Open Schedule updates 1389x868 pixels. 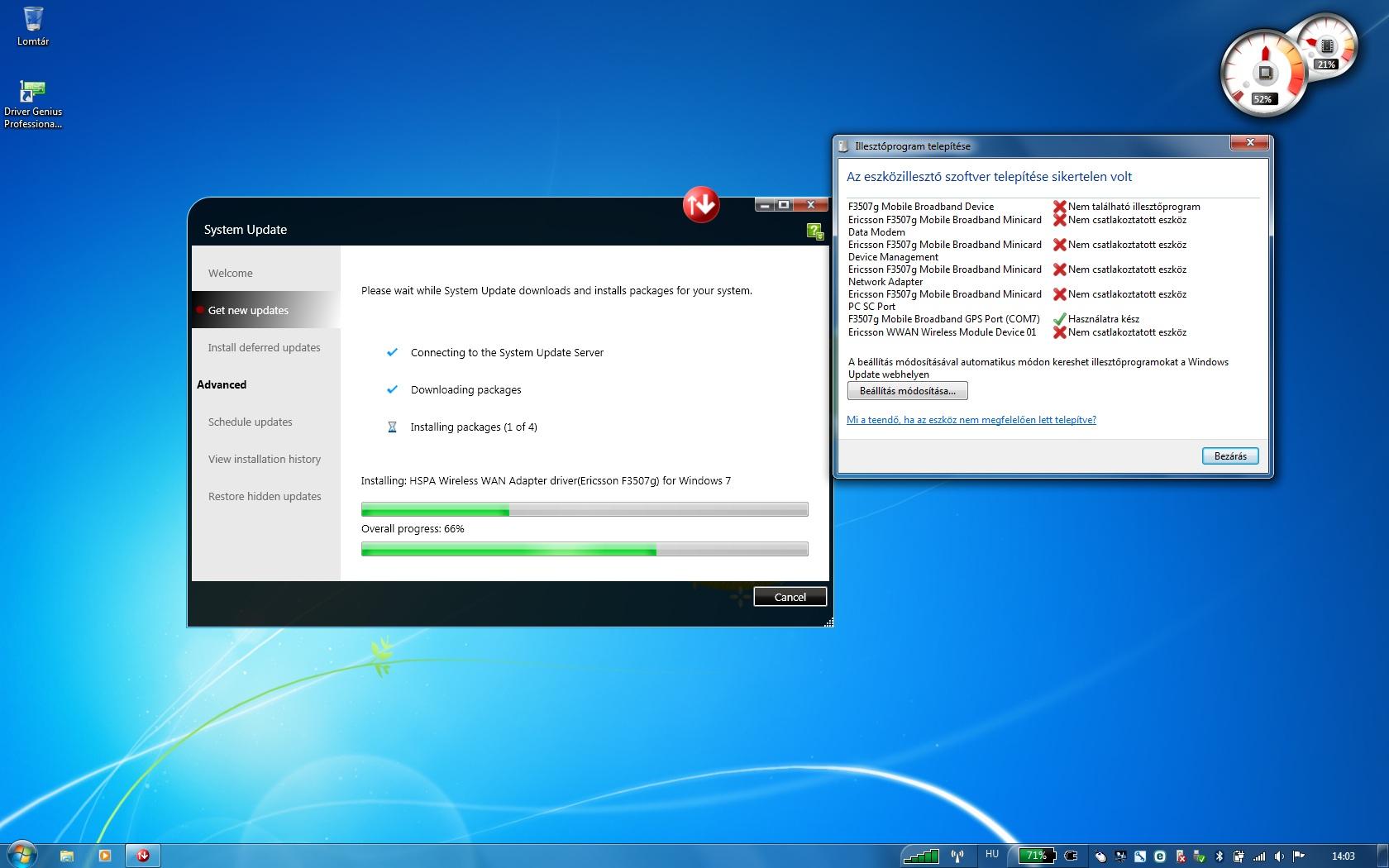tap(250, 422)
